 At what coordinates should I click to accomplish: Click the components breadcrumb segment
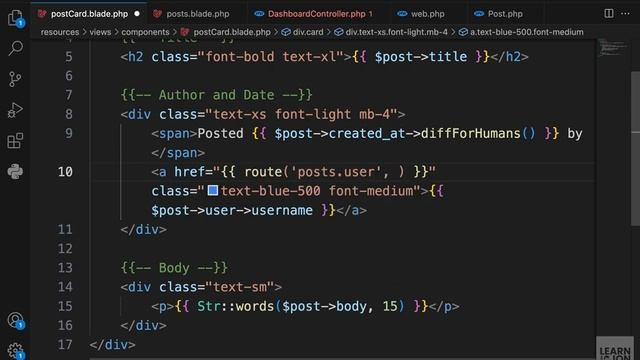coord(145,32)
